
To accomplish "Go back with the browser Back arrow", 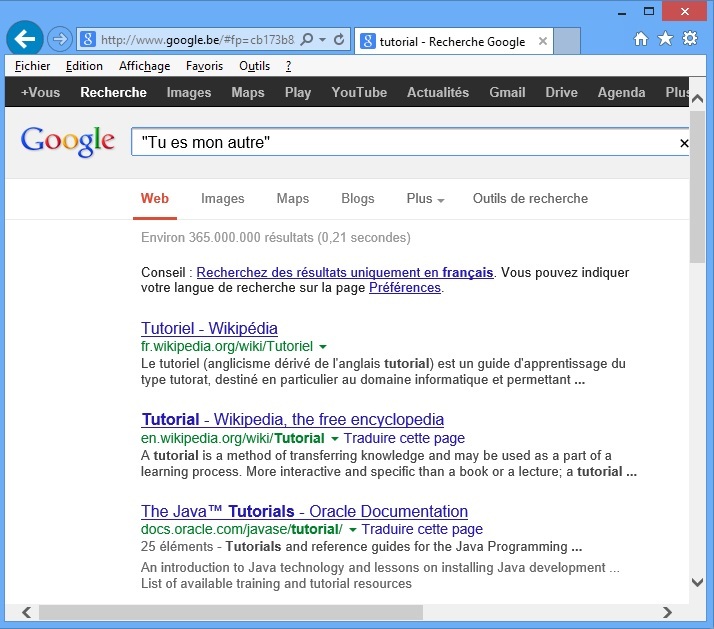I will tap(25, 39).
